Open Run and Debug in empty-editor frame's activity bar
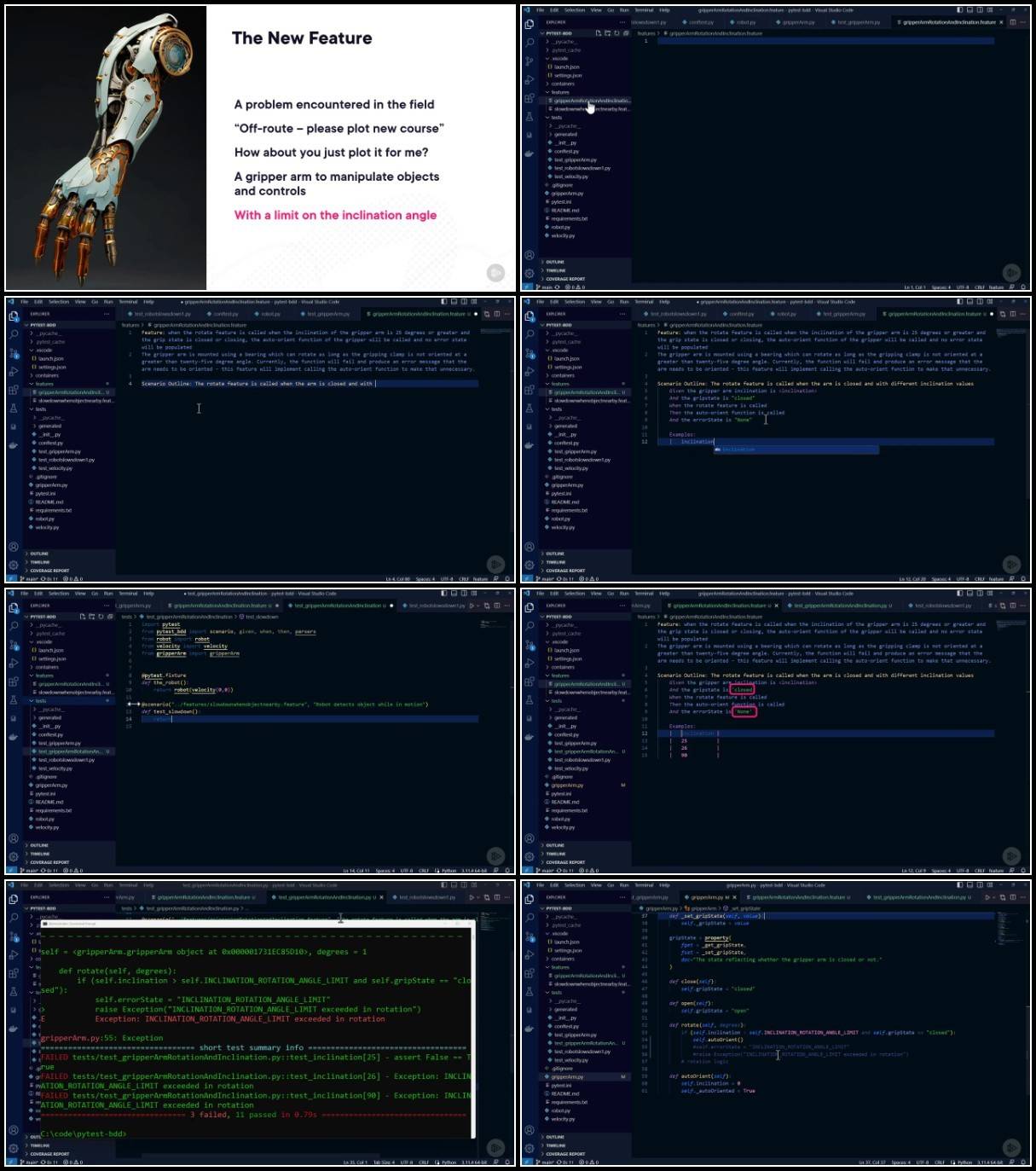Screen dimensions: 1036x1171 530,80
